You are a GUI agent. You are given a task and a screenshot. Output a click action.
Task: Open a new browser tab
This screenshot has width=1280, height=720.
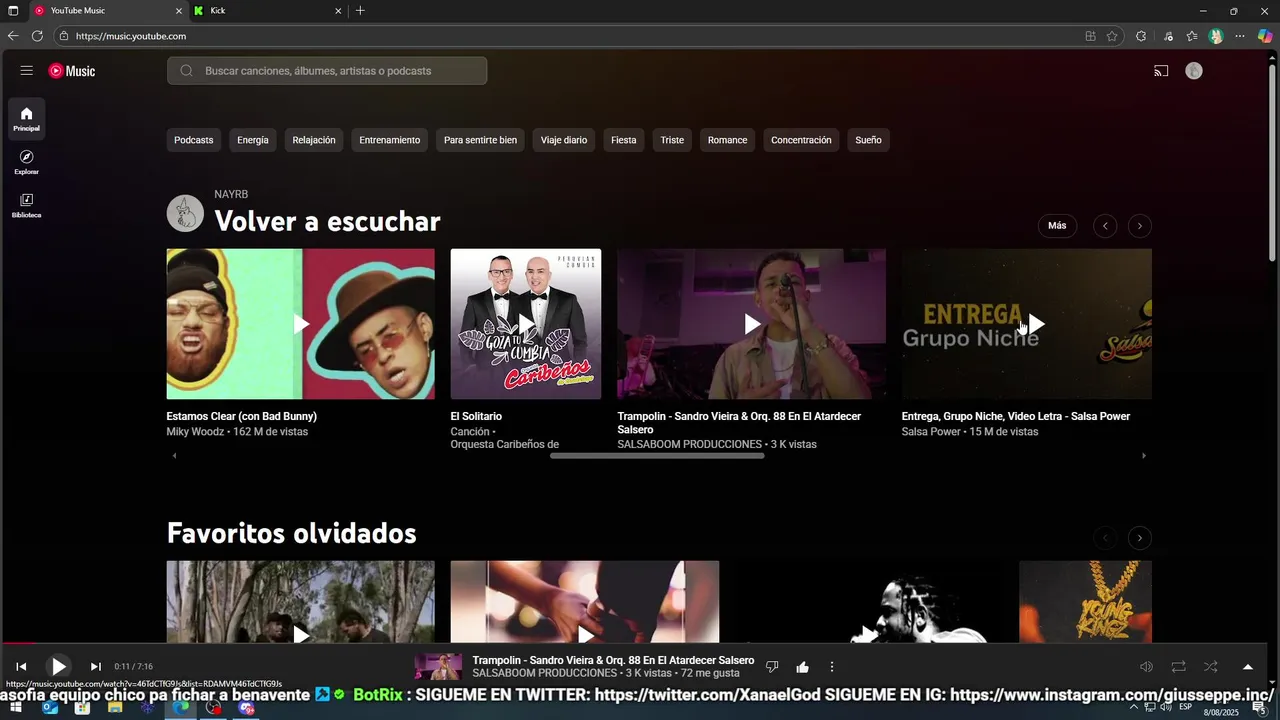(x=360, y=11)
